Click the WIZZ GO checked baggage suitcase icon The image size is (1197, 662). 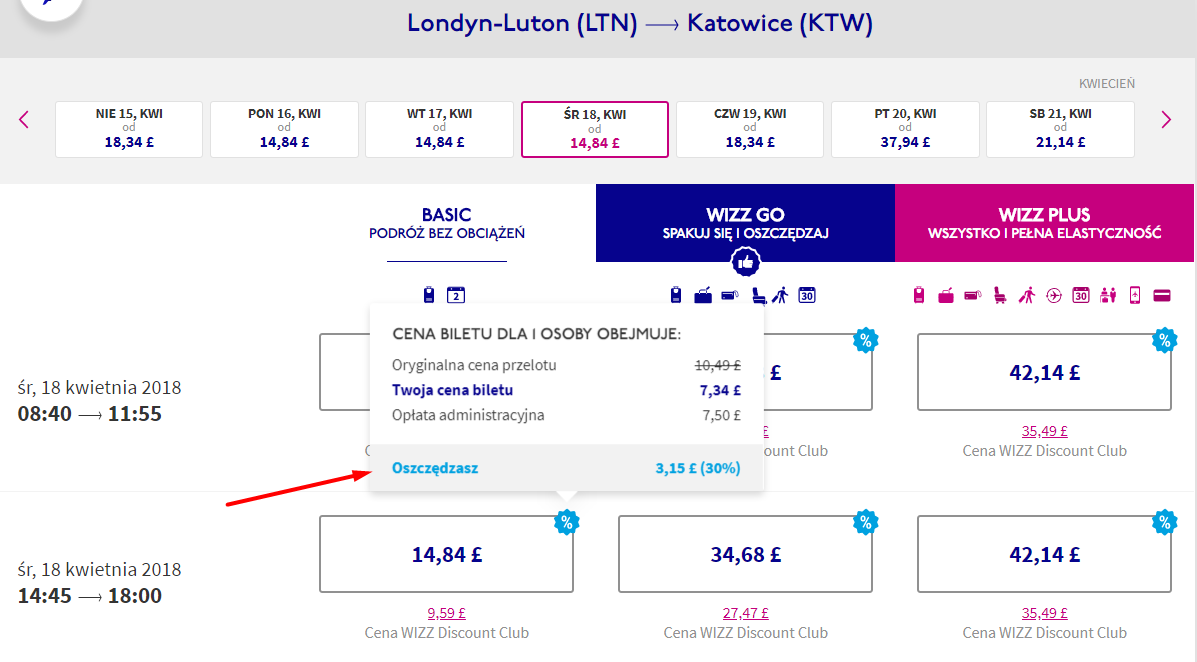coord(702,295)
